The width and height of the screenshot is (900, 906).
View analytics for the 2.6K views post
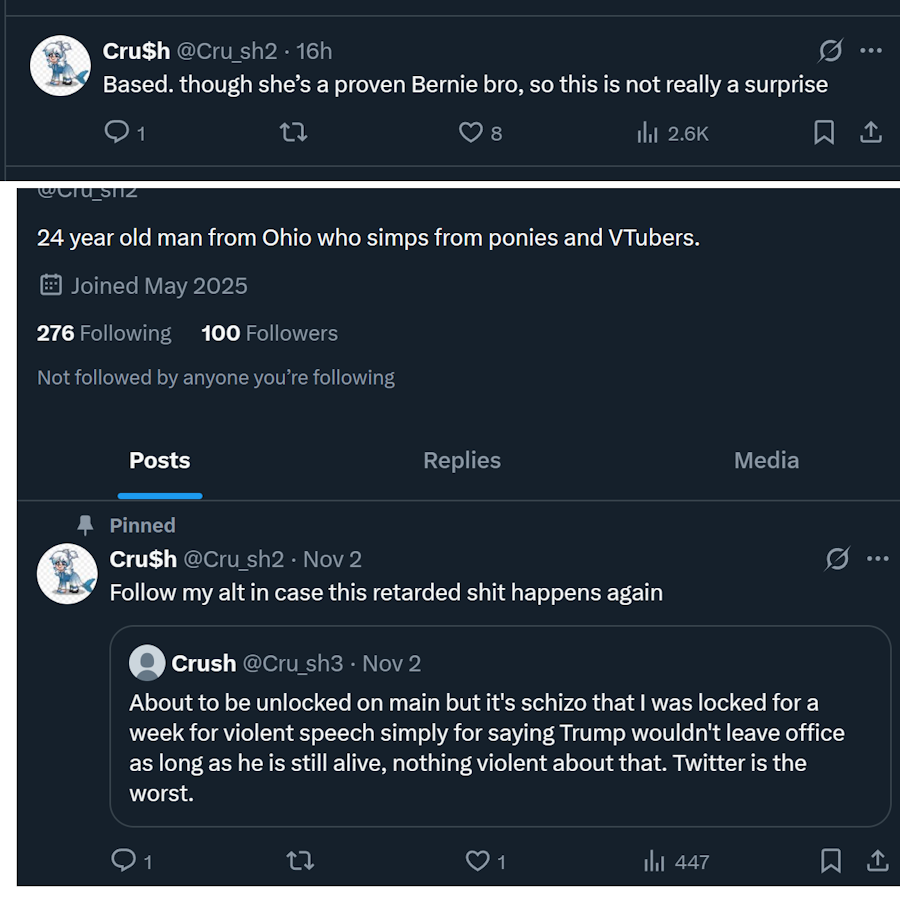648,132
